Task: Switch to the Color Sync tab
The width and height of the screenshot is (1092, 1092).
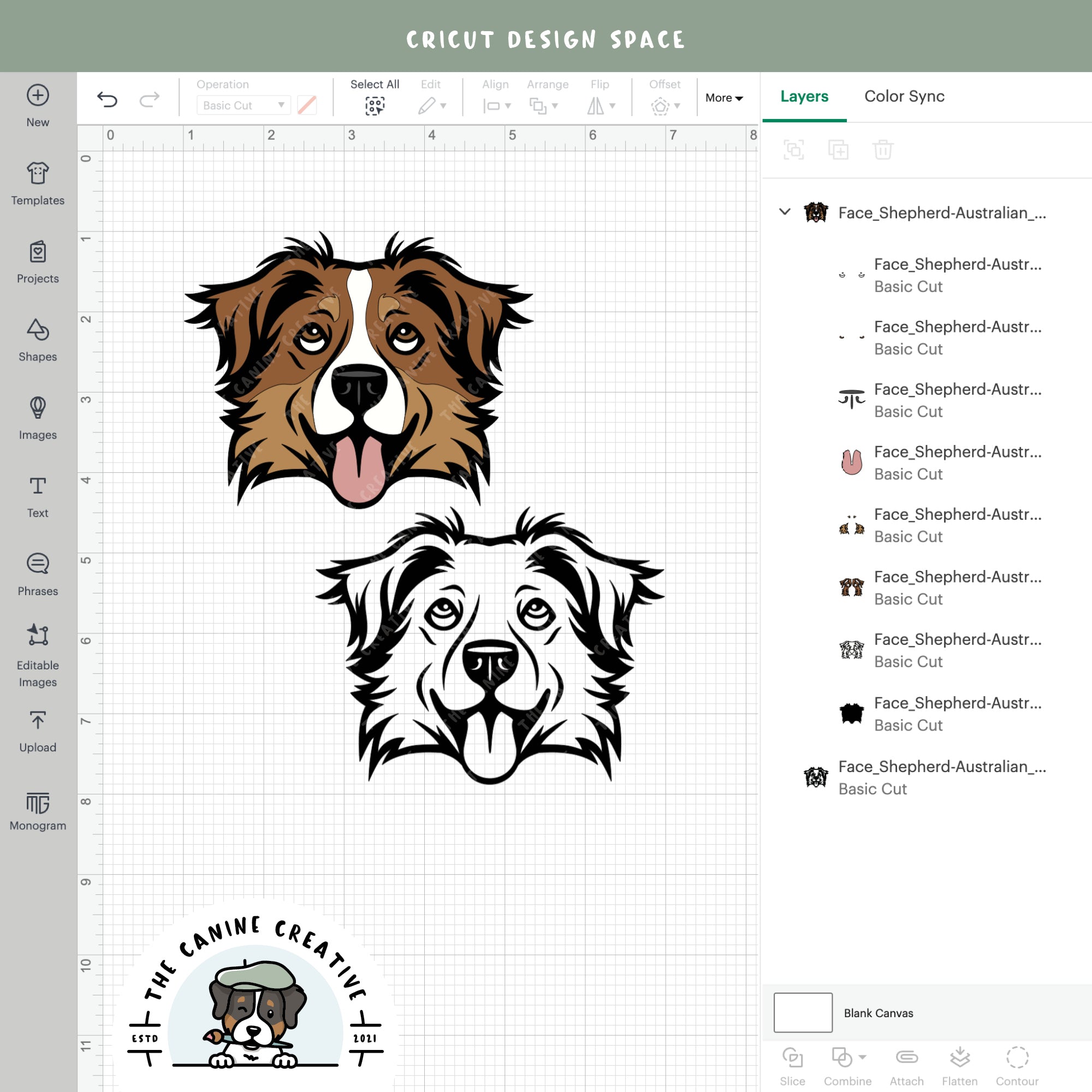Action: click(x=903, y=96)
